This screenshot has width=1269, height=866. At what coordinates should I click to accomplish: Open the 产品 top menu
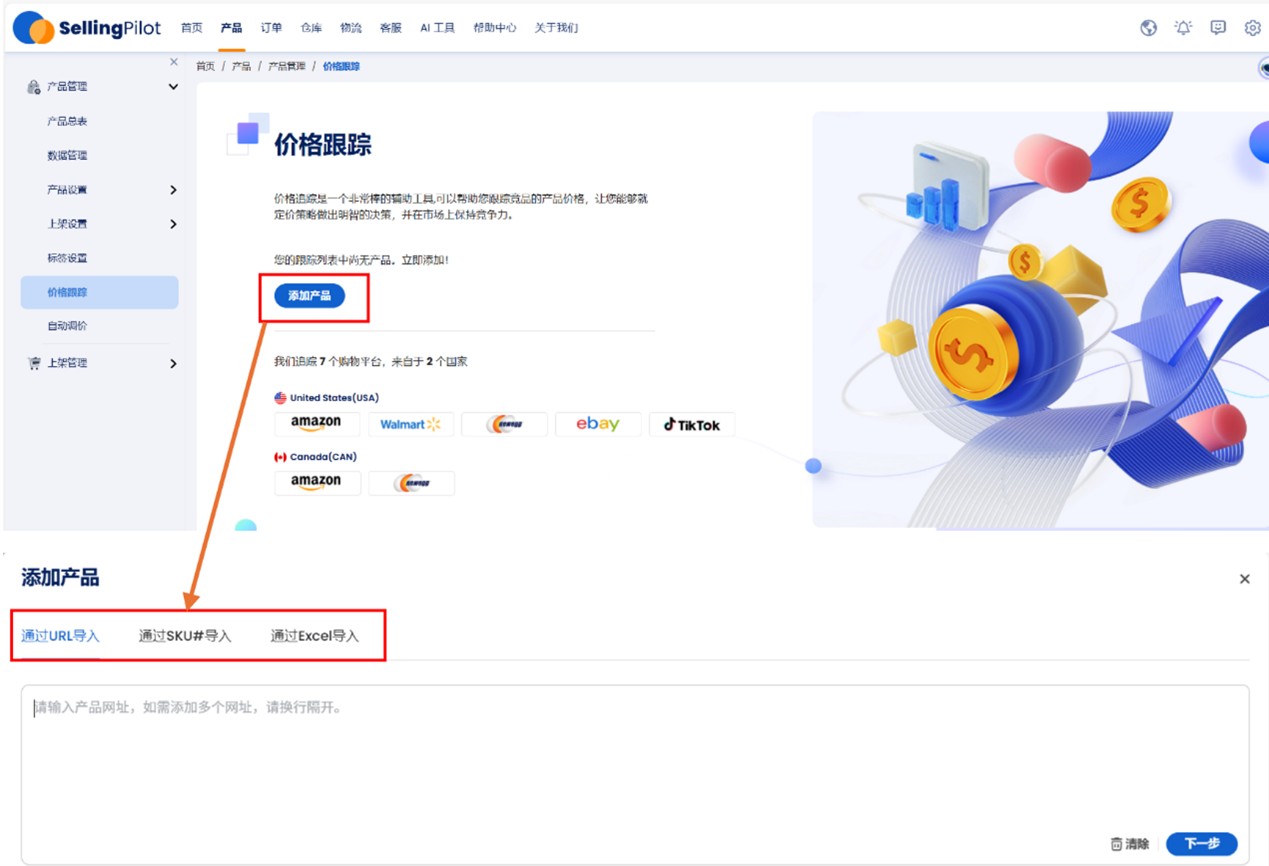pyautogui.click(x=231, y=28)
